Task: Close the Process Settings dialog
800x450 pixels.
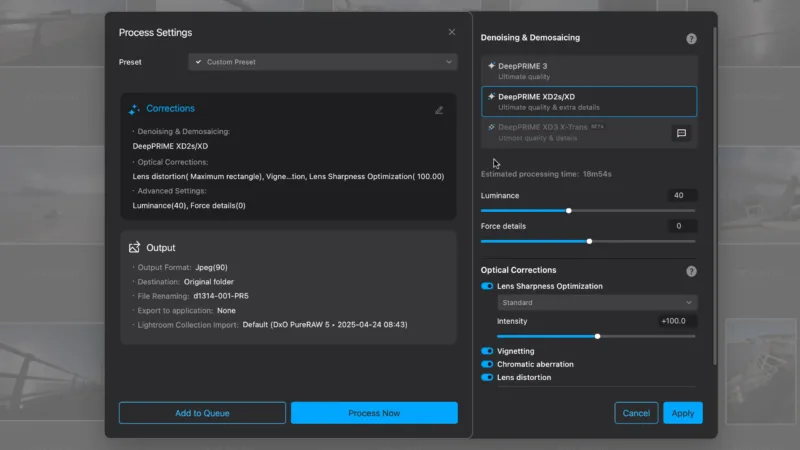Action: click(x=452, y=32)
